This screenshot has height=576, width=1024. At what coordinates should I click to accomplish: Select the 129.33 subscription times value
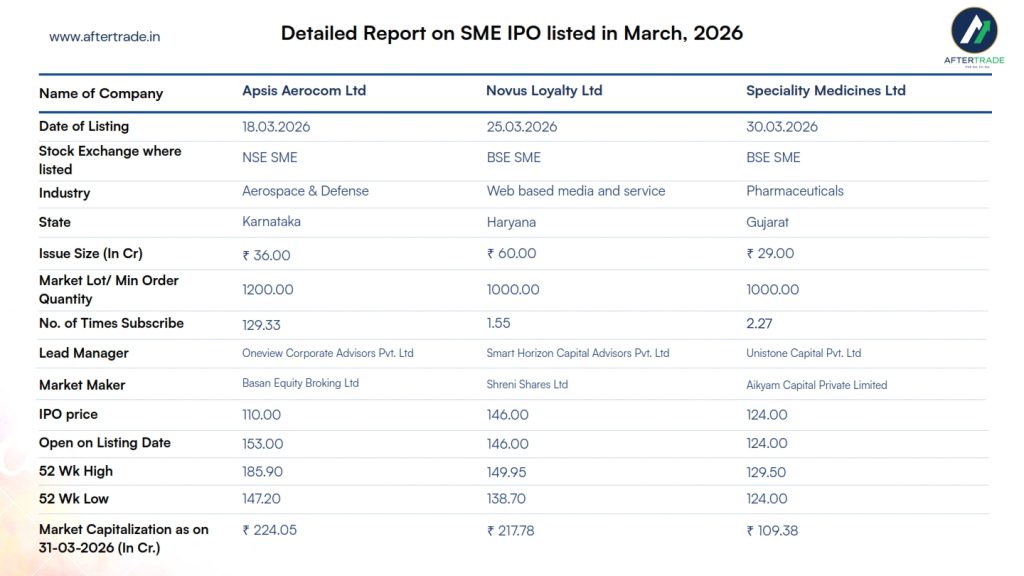tap(262, 324)
